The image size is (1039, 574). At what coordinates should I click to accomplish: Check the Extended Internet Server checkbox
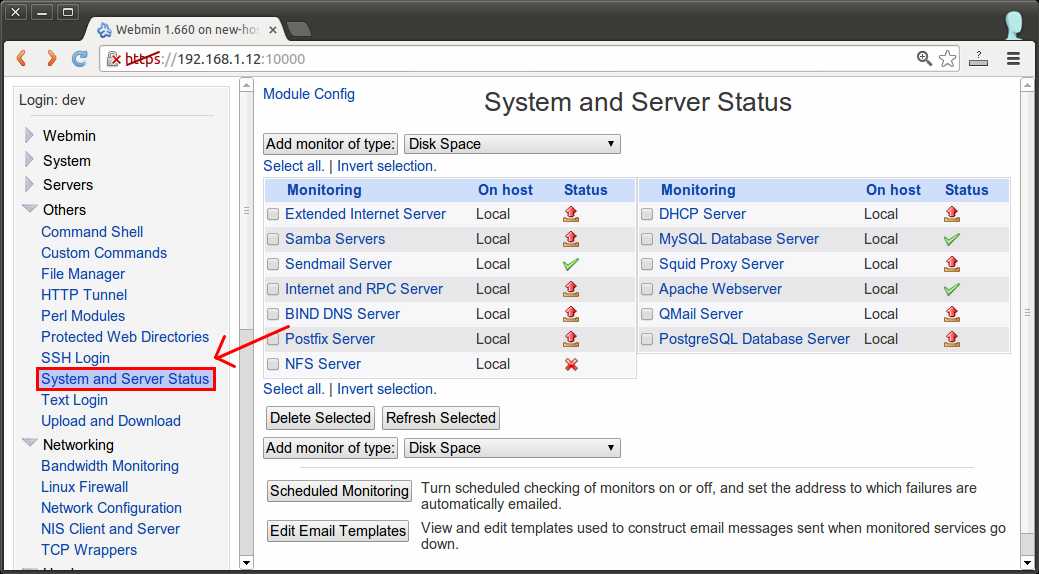273,214
